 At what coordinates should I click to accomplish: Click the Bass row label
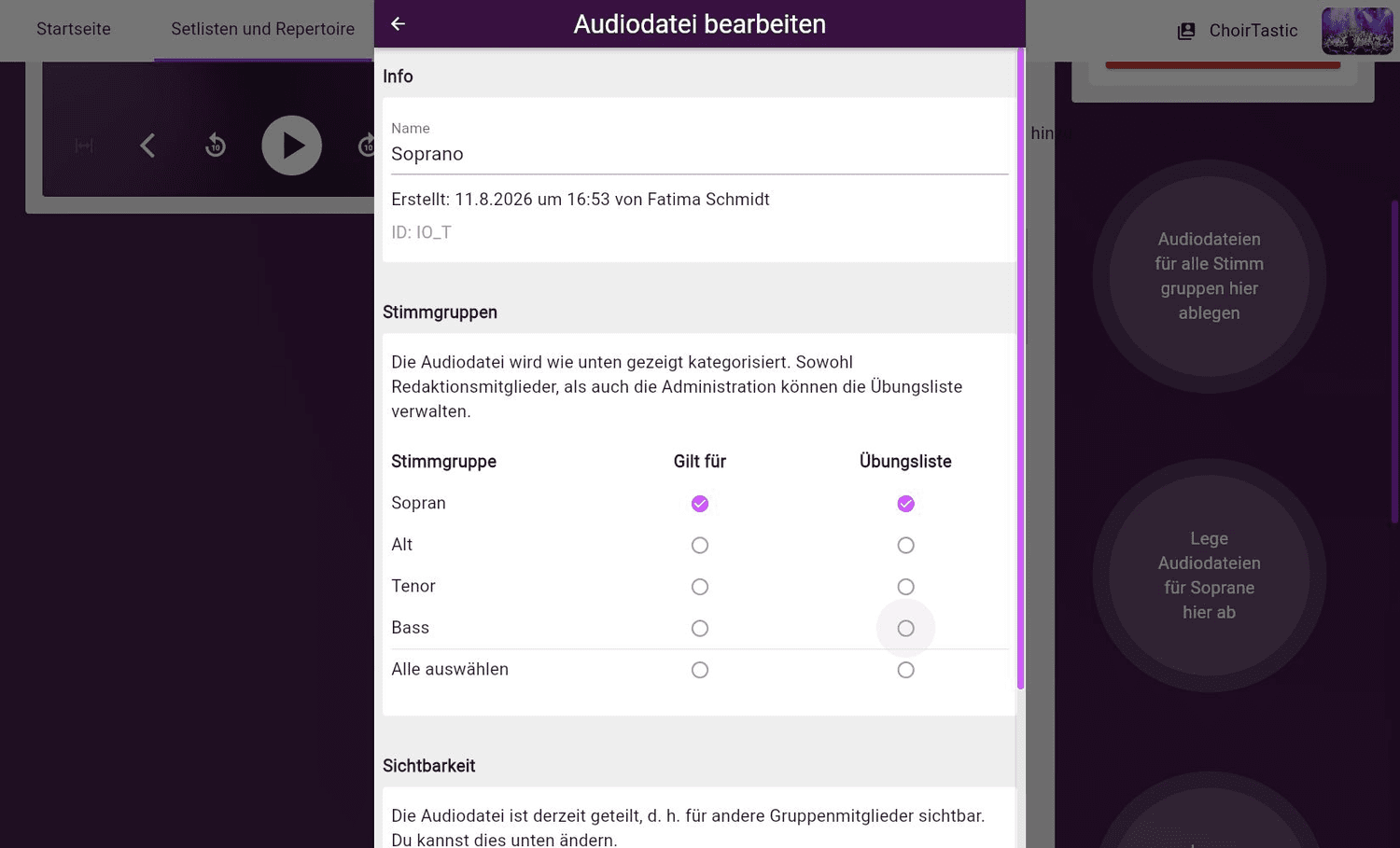410,628
